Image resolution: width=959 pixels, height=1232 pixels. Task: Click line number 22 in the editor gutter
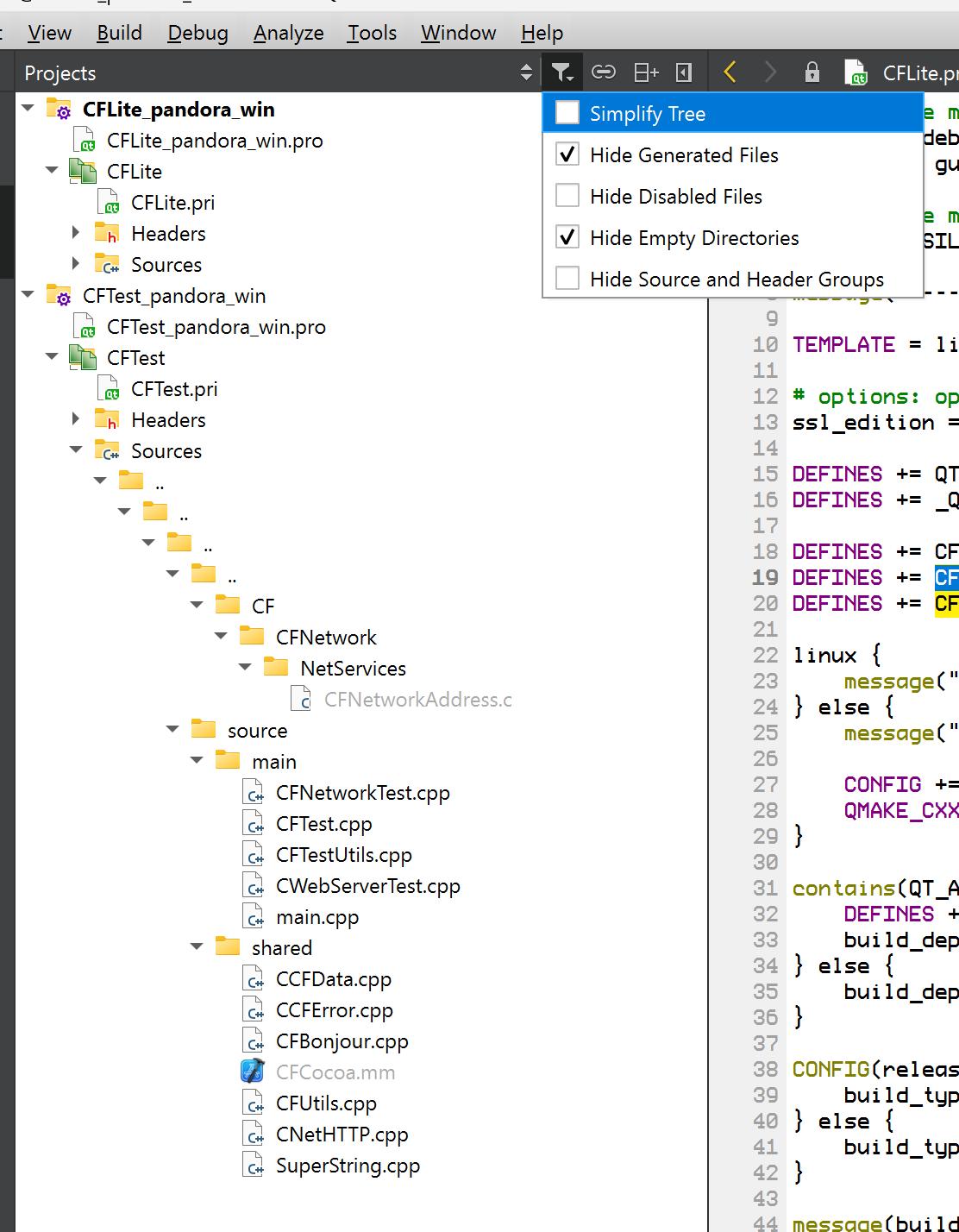766,655
